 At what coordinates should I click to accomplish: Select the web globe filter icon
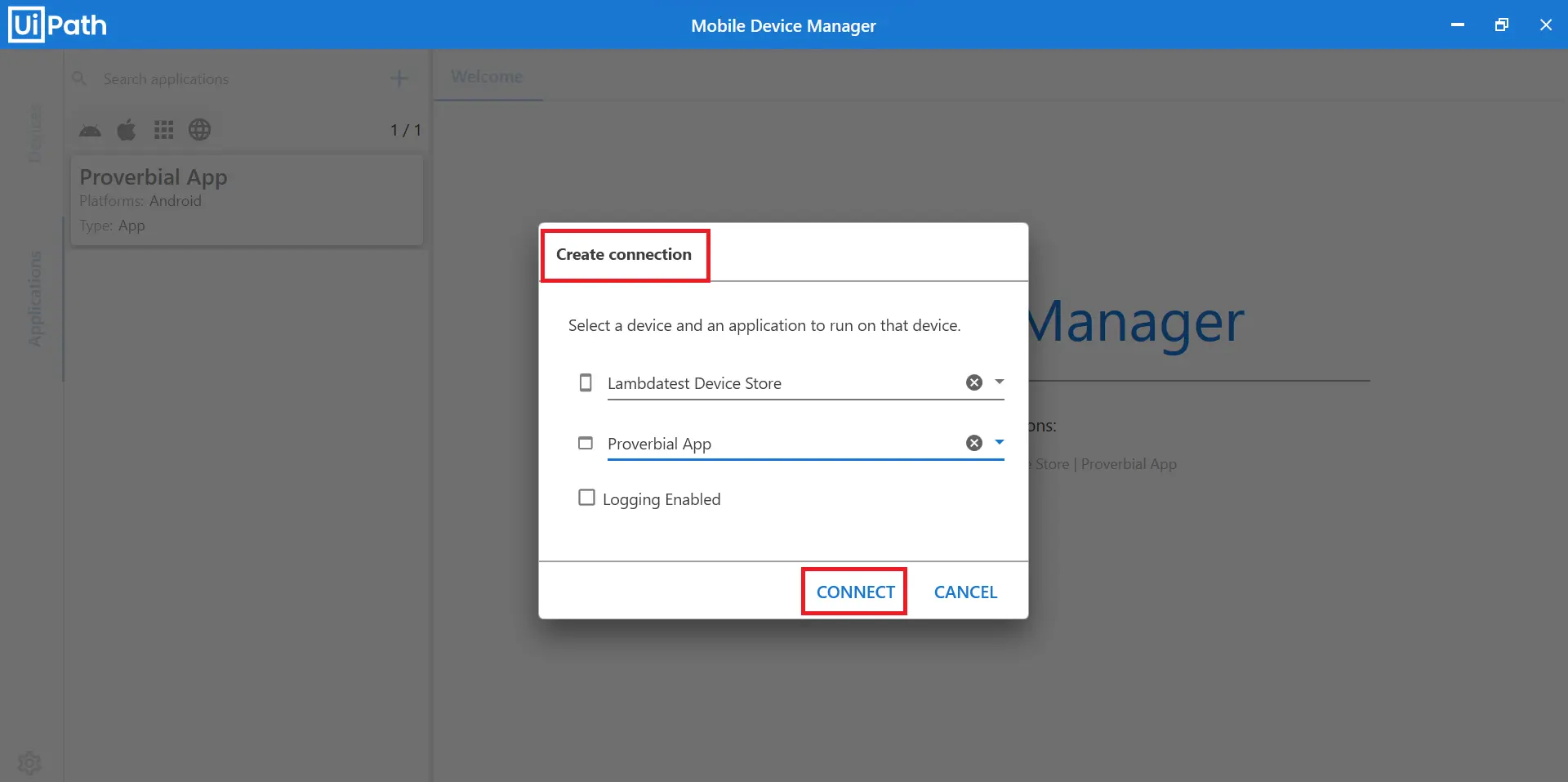click(199, 130)
